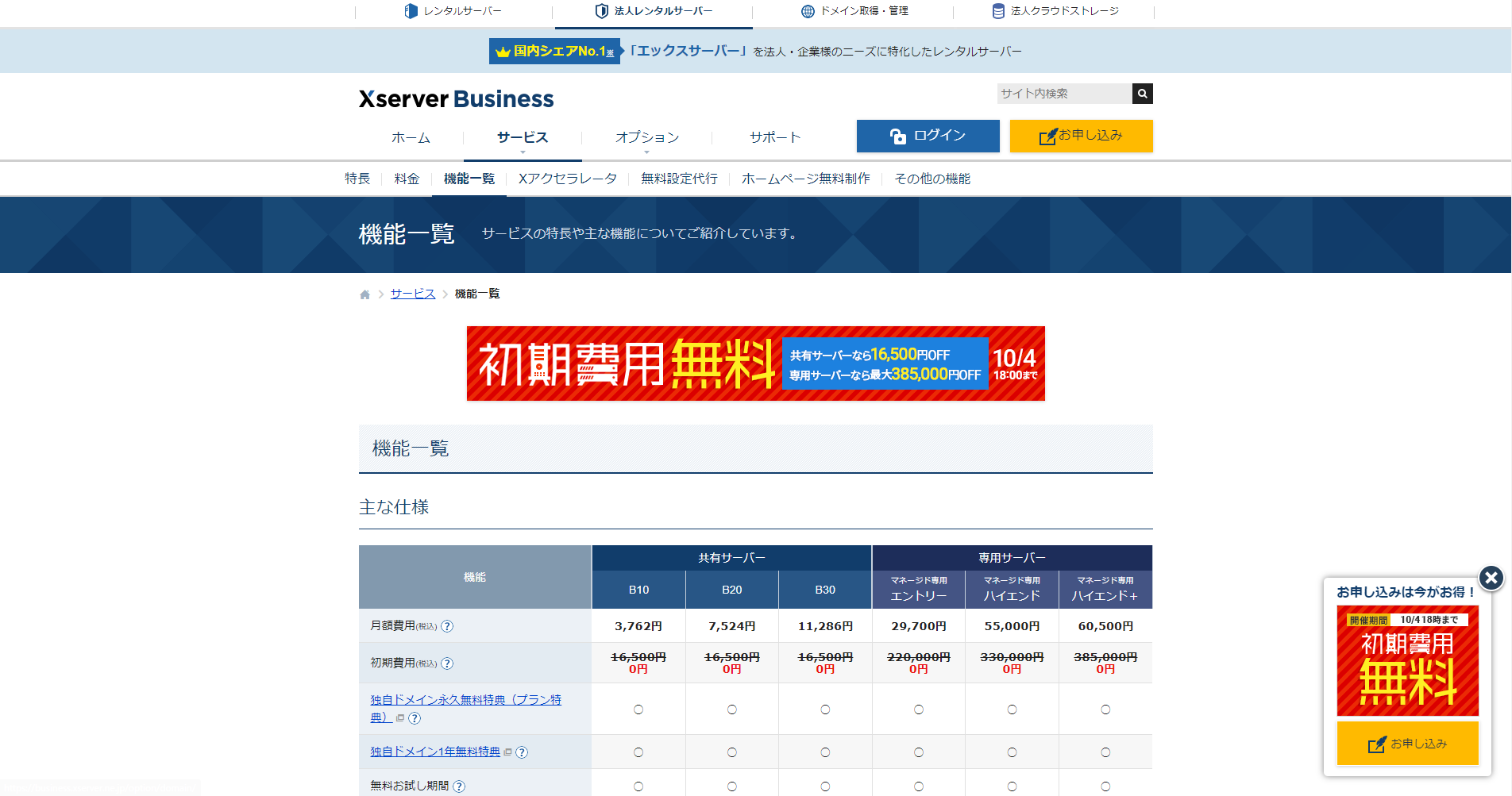The image size is (1512, 796).
Task: Go to ホーム menu item
Action: click(411, 137)
